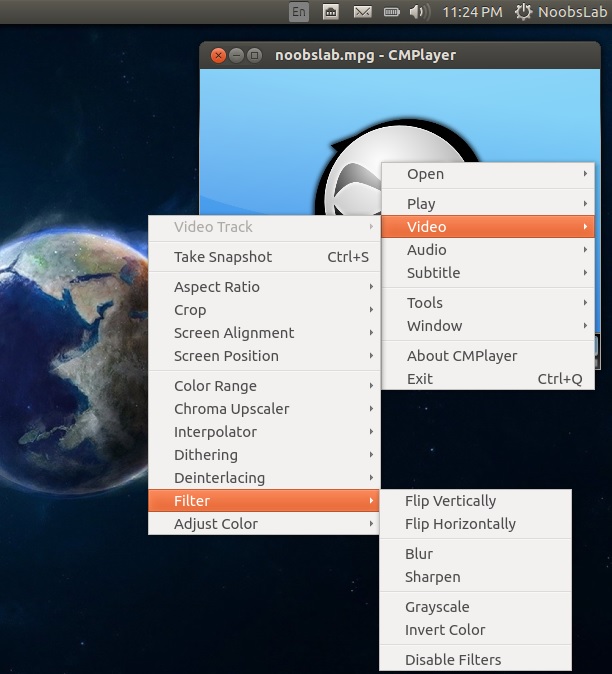Open the mail envelope indicator
612x674 pixels.
tap(362, 12)
